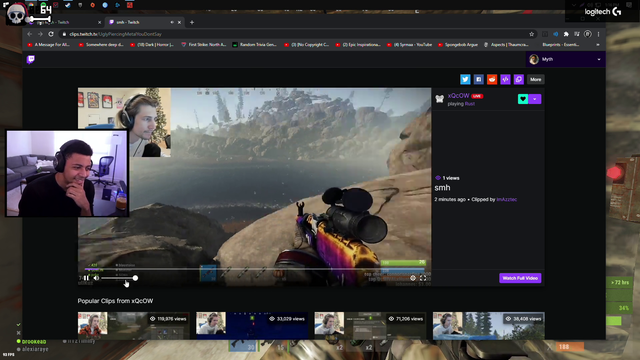Open the 'First Strike: North A...' bookmark

coord(204,45)
